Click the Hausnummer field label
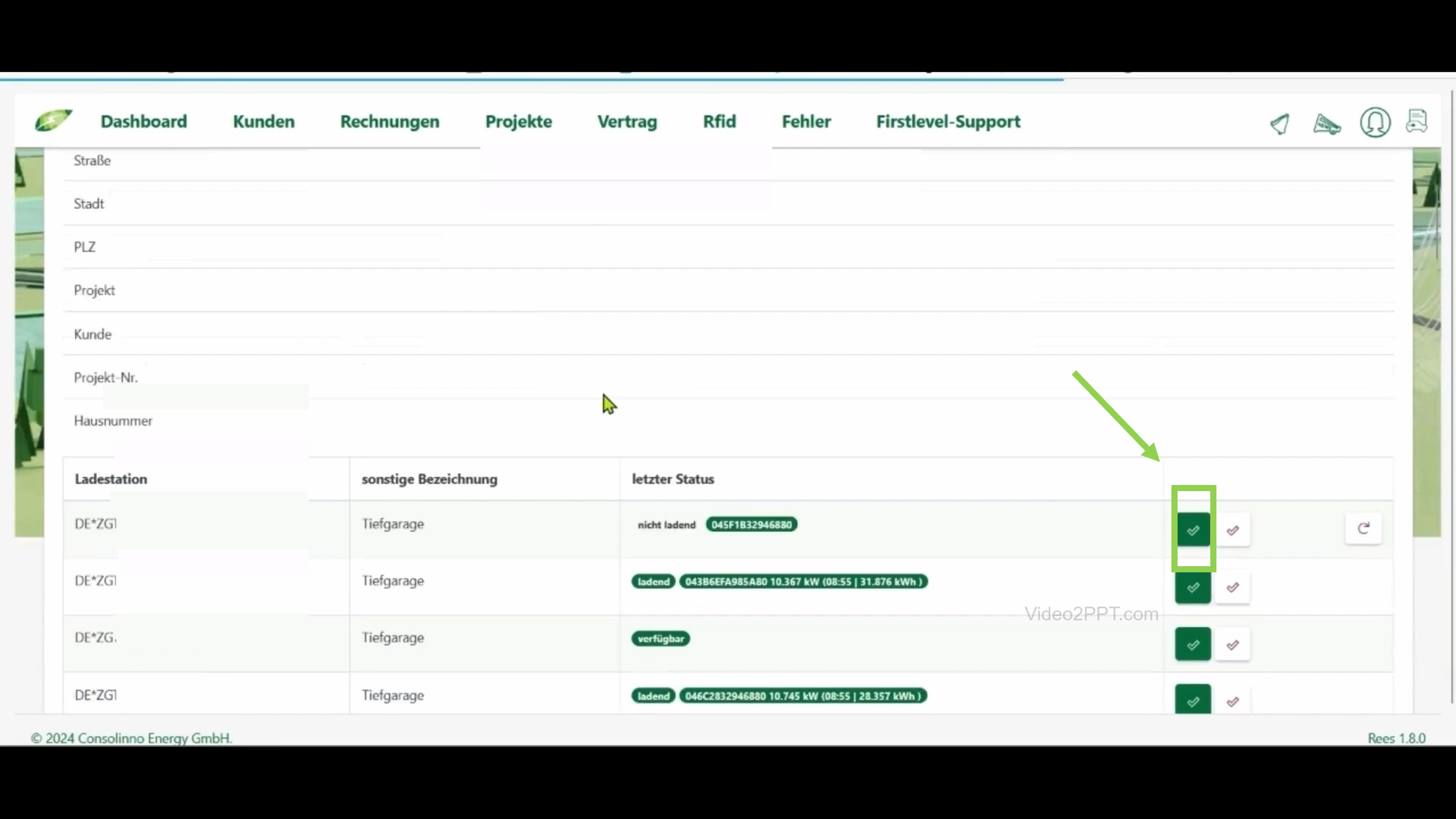1456x819 pixels. point(113,421)
